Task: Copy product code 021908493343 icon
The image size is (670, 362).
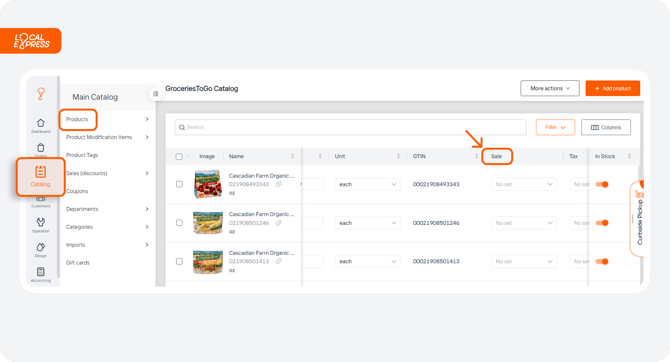Action: 278,184
